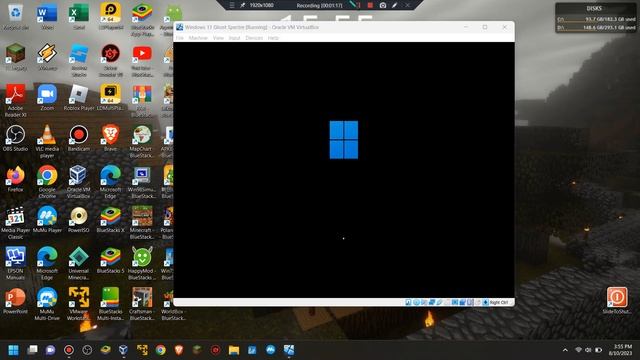Select the BlueStacks X desktop icon

110,219
